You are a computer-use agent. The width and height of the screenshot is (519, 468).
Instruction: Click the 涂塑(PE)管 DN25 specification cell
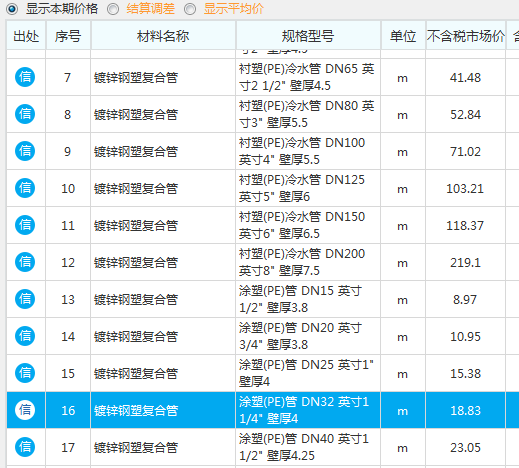308,373
